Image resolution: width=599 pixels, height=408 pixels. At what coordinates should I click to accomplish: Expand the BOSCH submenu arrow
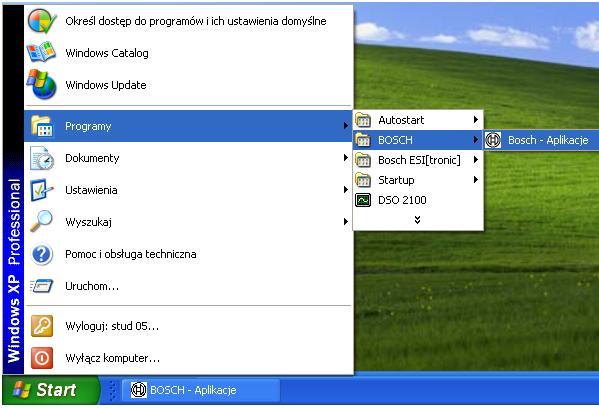tap(476, 139)
